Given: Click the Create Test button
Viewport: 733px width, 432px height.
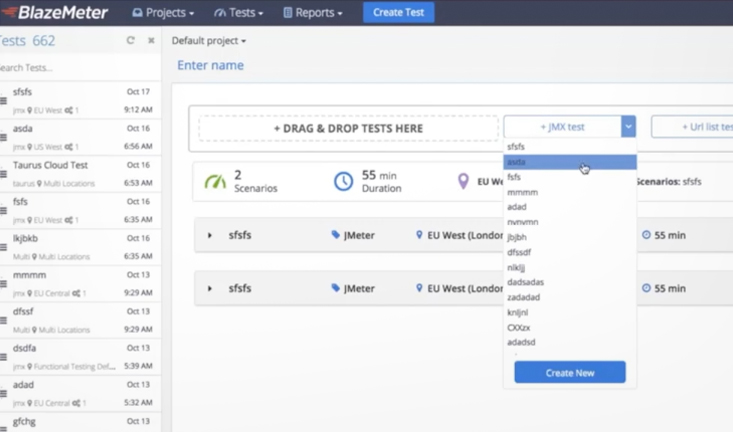Looking at the screenshot, I should tap(398, 13).
